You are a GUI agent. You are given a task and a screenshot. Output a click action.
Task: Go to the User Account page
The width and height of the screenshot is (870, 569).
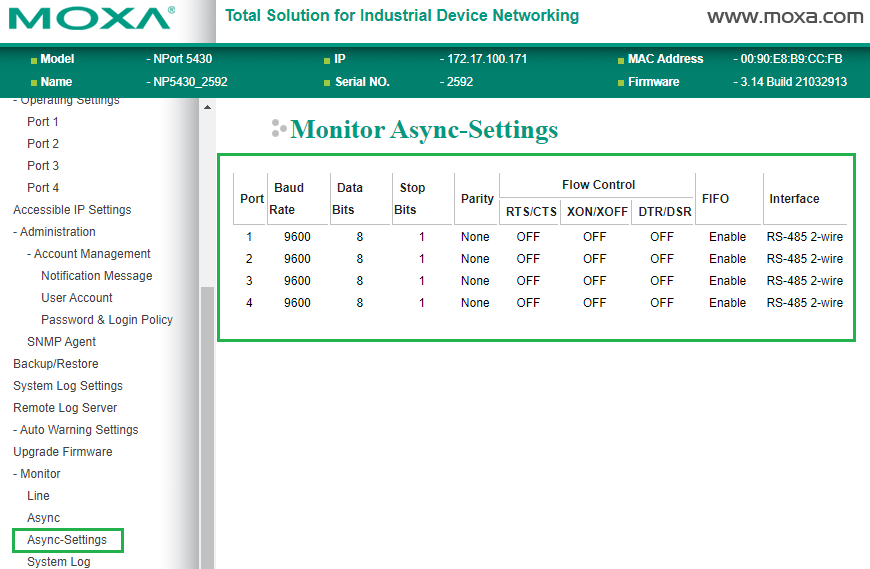[x=77, y=298]
